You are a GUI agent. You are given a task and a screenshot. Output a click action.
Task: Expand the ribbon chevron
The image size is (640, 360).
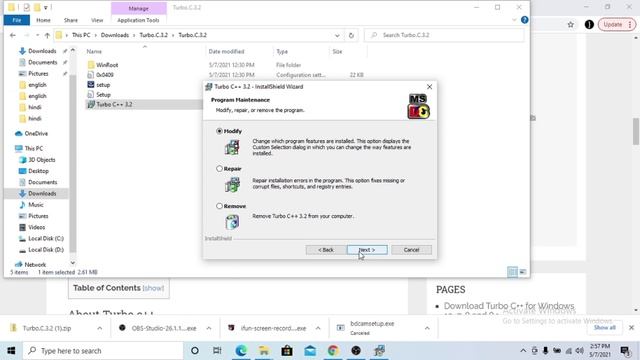[514, 20]
